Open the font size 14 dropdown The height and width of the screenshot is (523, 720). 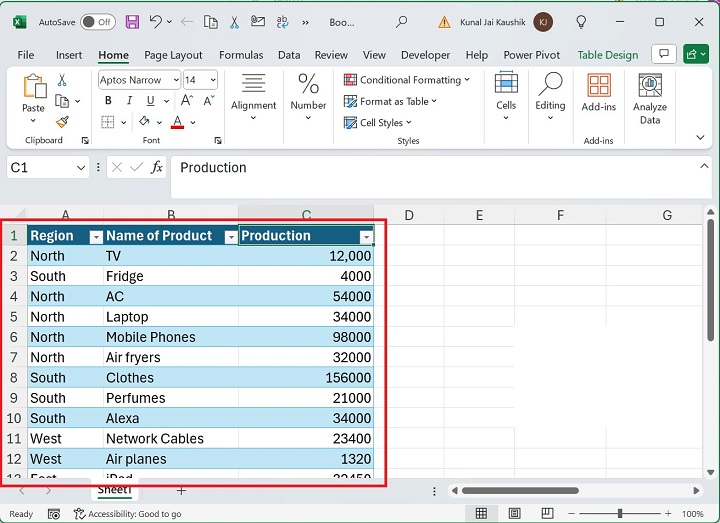(x=213, y=80)
